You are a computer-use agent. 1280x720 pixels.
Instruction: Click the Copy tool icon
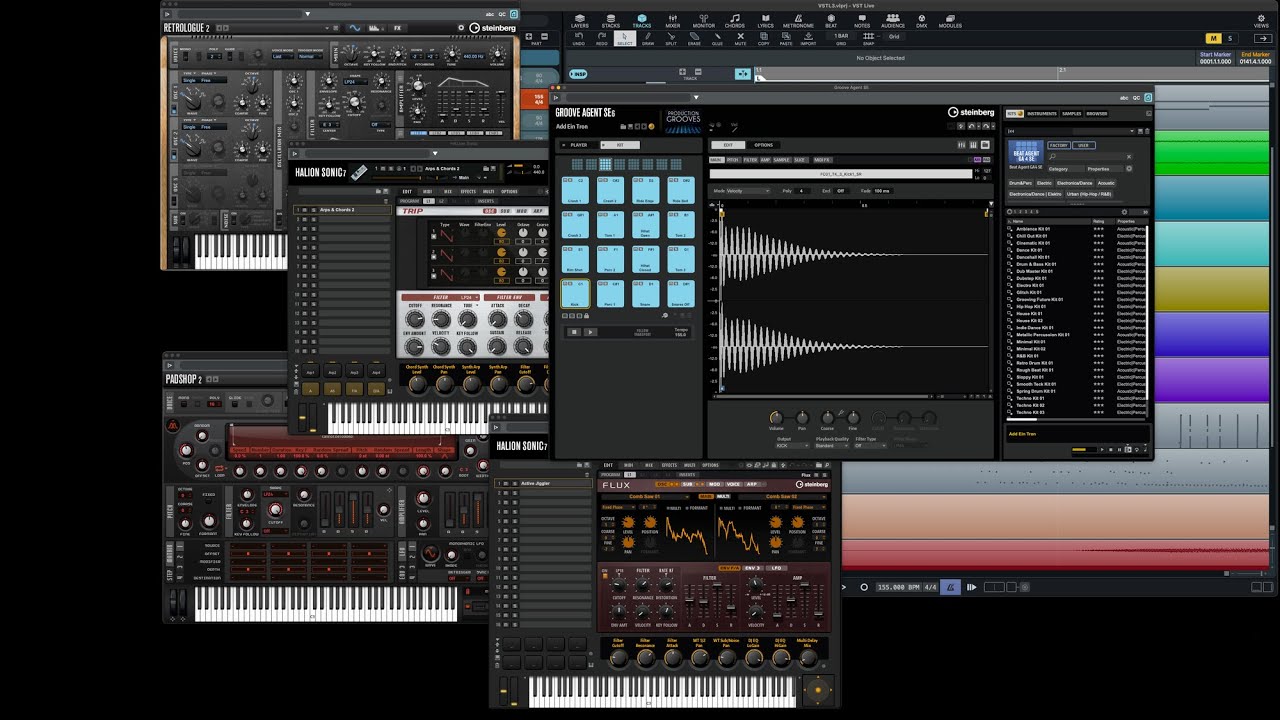[x=764, y=39]
